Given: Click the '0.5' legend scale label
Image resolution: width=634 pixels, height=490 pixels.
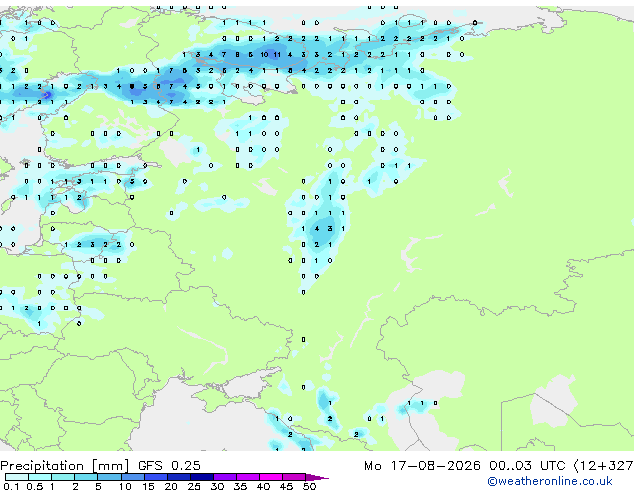Looking at the screenshot, I should (x=34, y=486).
